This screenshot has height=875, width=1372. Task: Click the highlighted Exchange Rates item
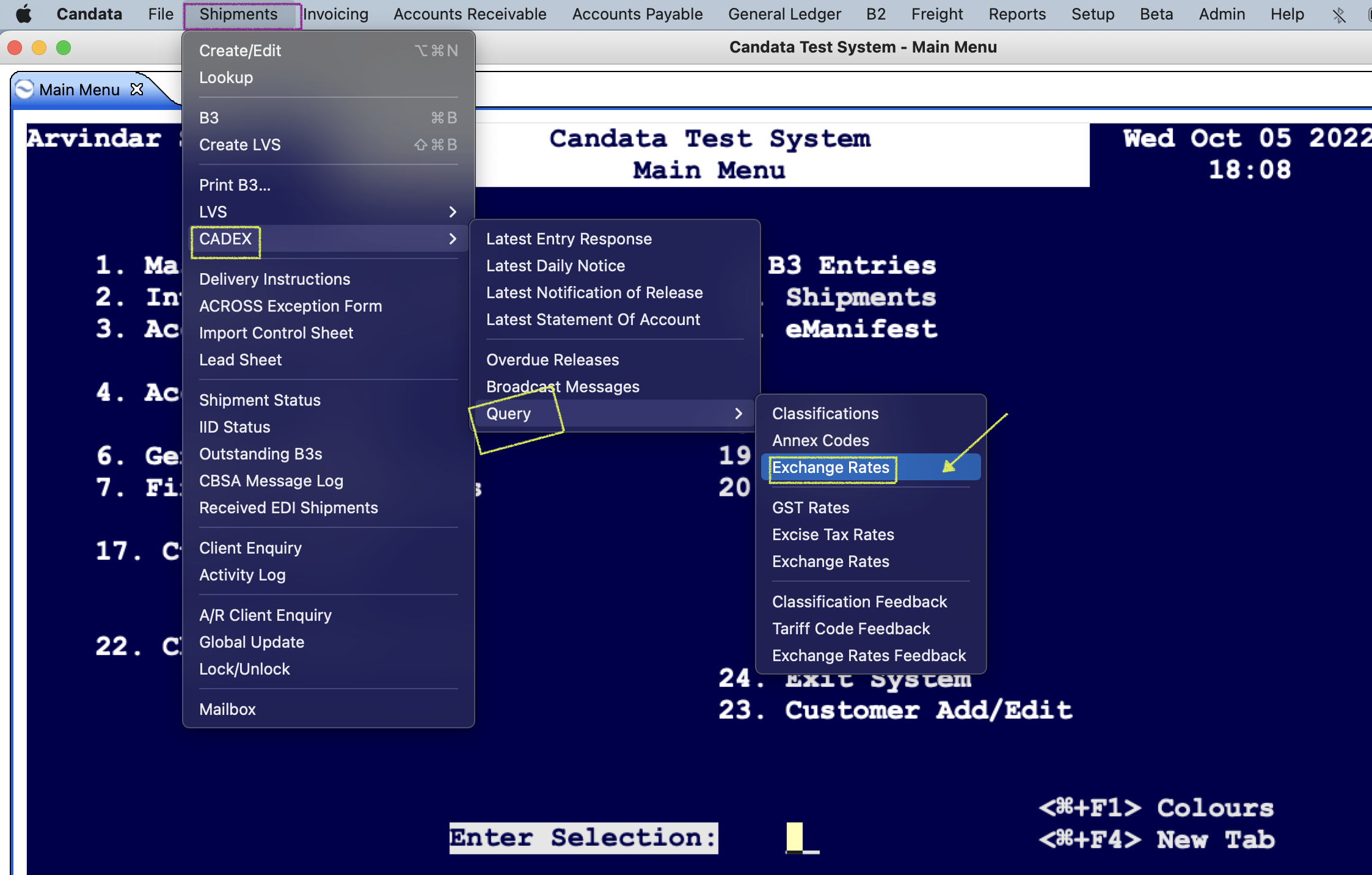(870, 467)
